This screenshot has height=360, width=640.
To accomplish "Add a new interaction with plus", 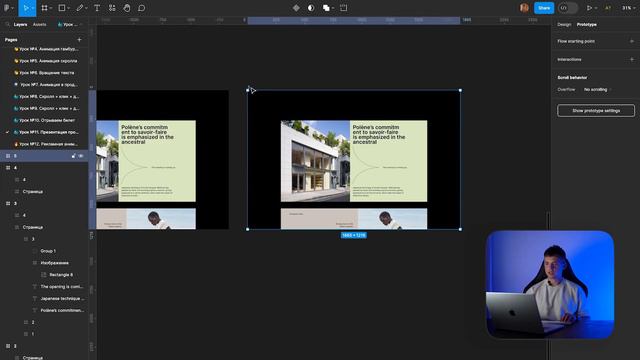I will [632, 60].
